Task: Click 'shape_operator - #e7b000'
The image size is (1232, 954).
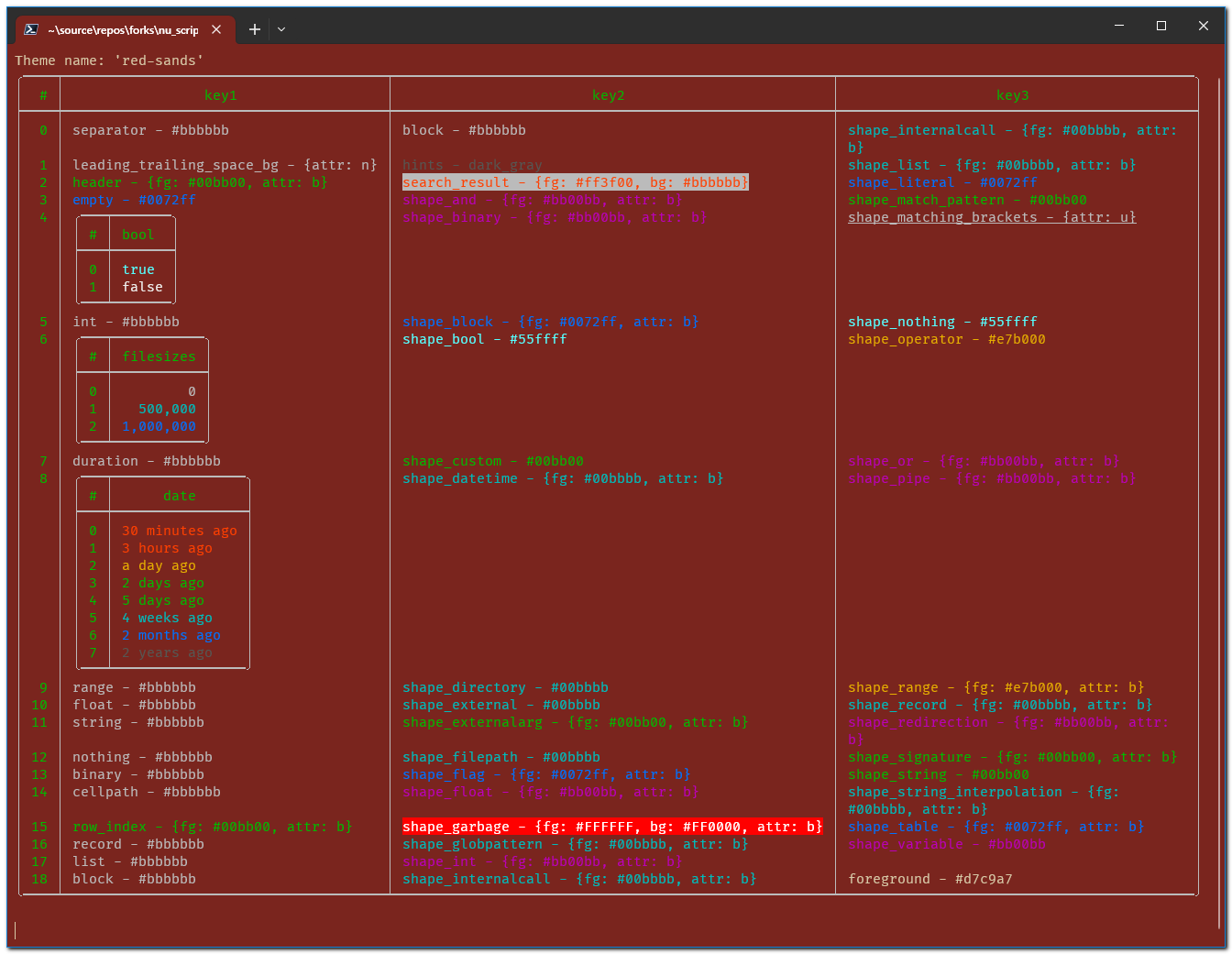Action: click(947, 339)
